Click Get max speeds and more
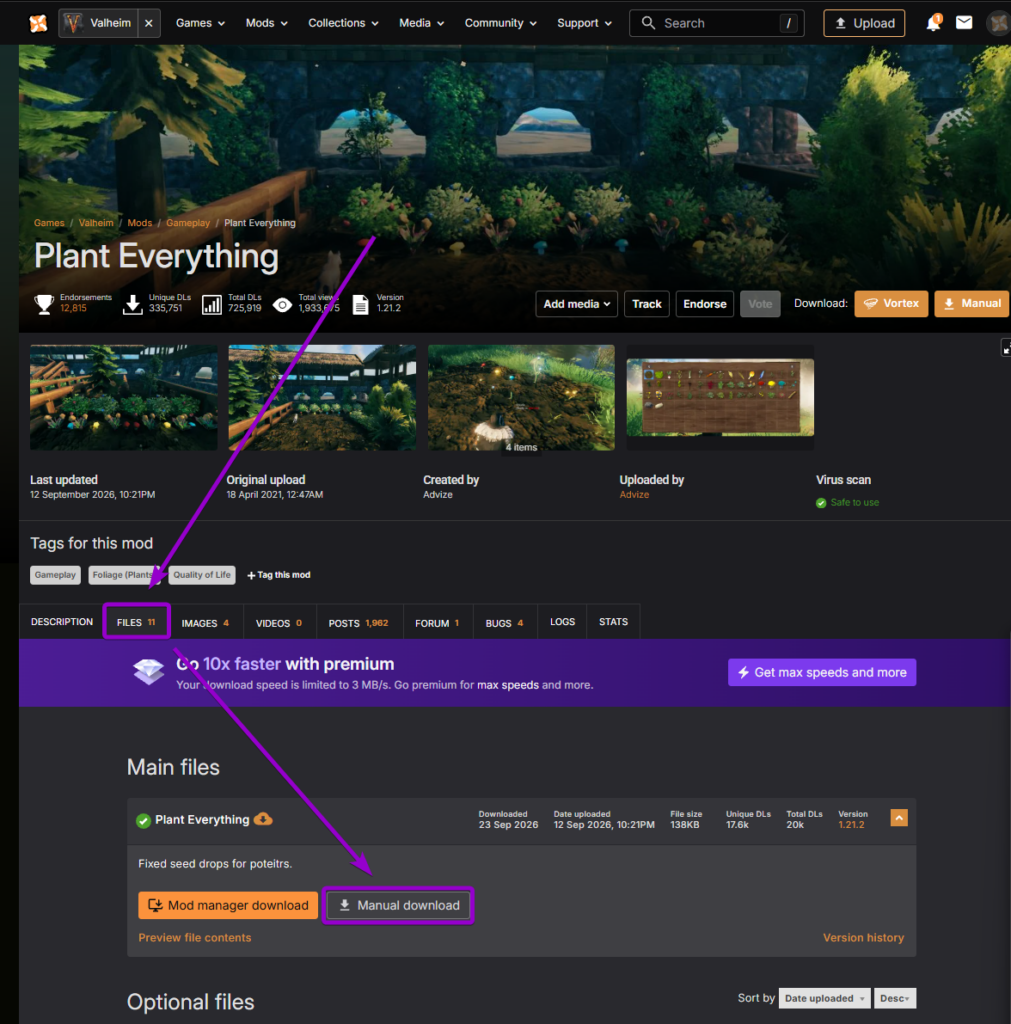Screen dimensions: 1011x1024 pyautogui.click(x=822, y=673)
